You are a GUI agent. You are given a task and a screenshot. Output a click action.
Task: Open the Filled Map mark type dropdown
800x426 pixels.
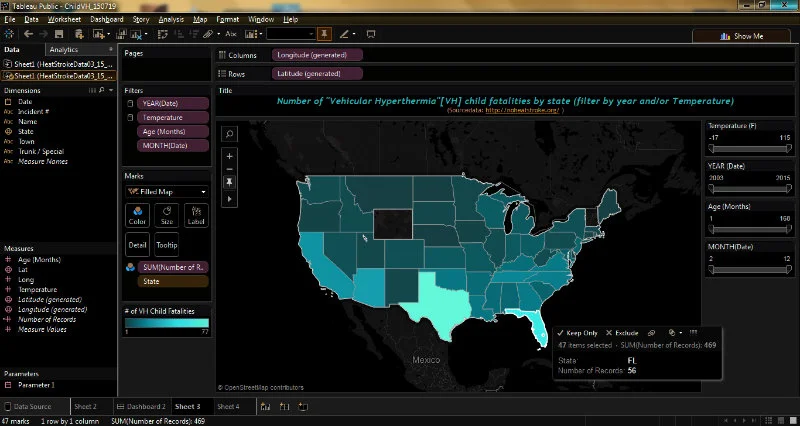tap(166, 192)
